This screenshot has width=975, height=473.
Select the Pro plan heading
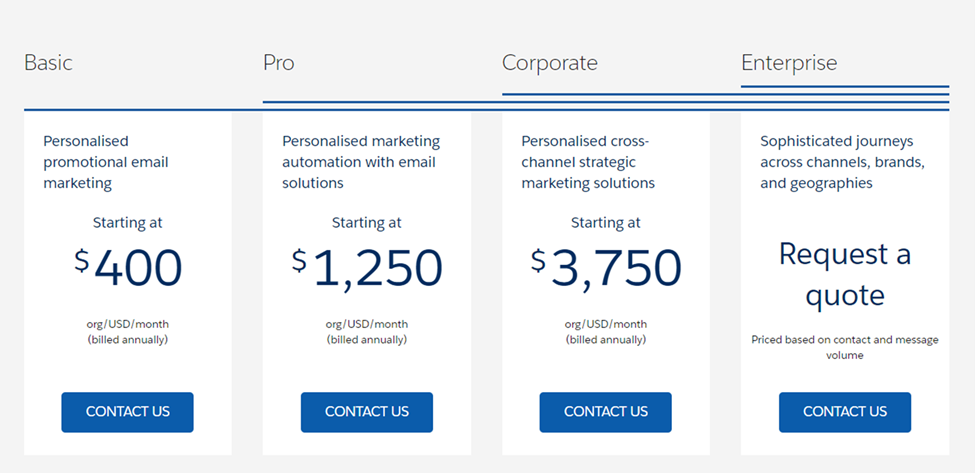[278, 63]
